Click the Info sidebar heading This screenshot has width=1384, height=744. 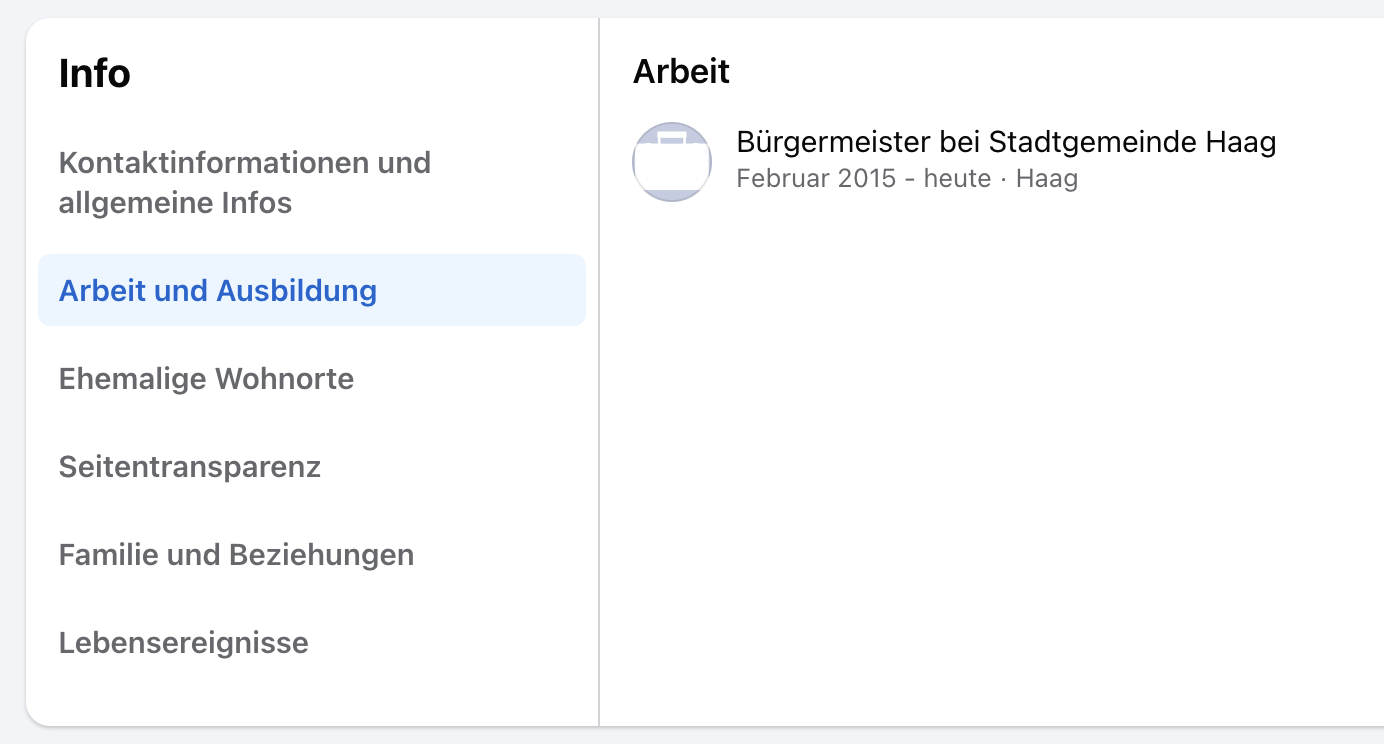[x=94, y=74]
